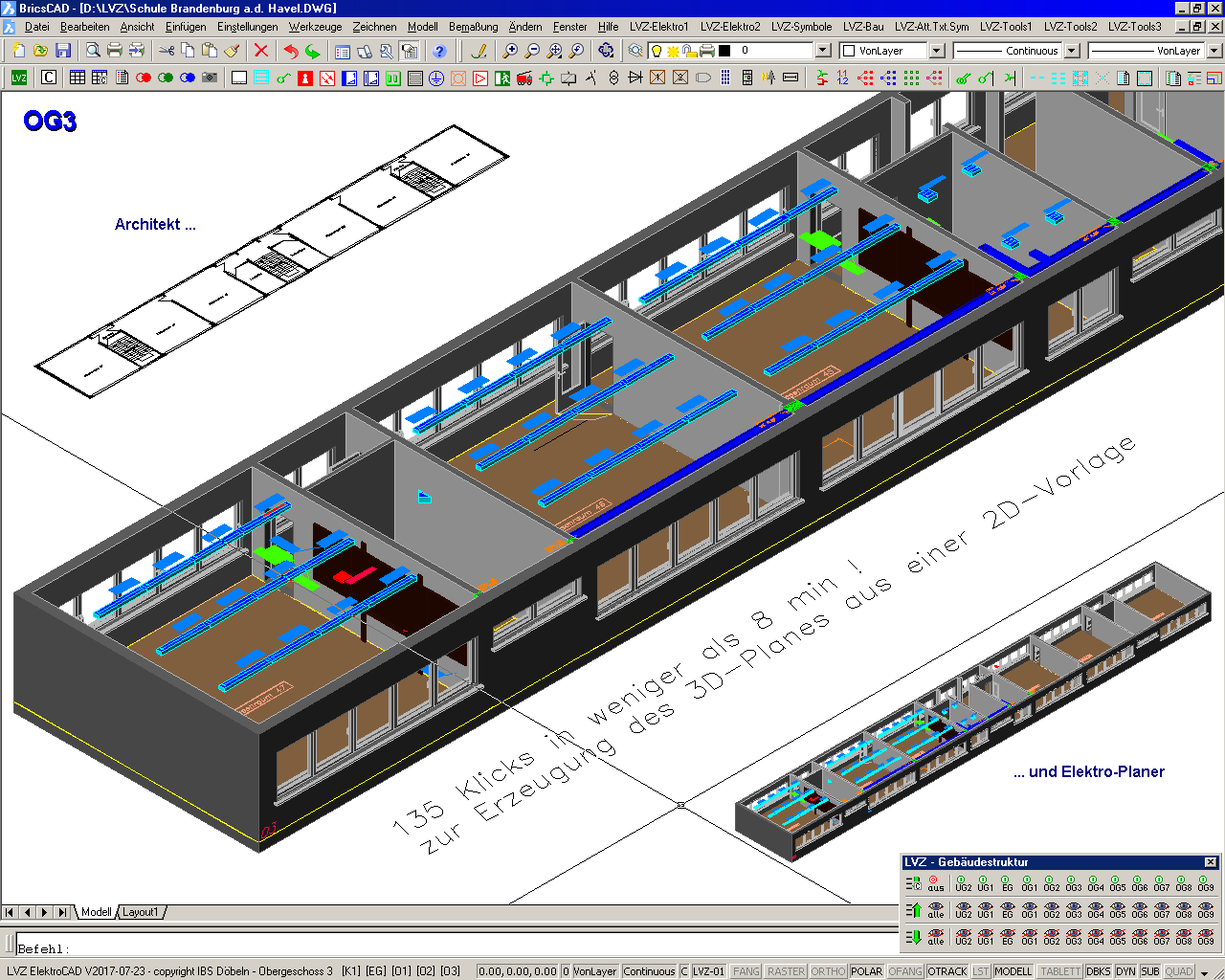Viewport: 1225px width, 980px height.
Task: Open the LVZ-Elektro1 menu
Action: click(x=658, y=27)
